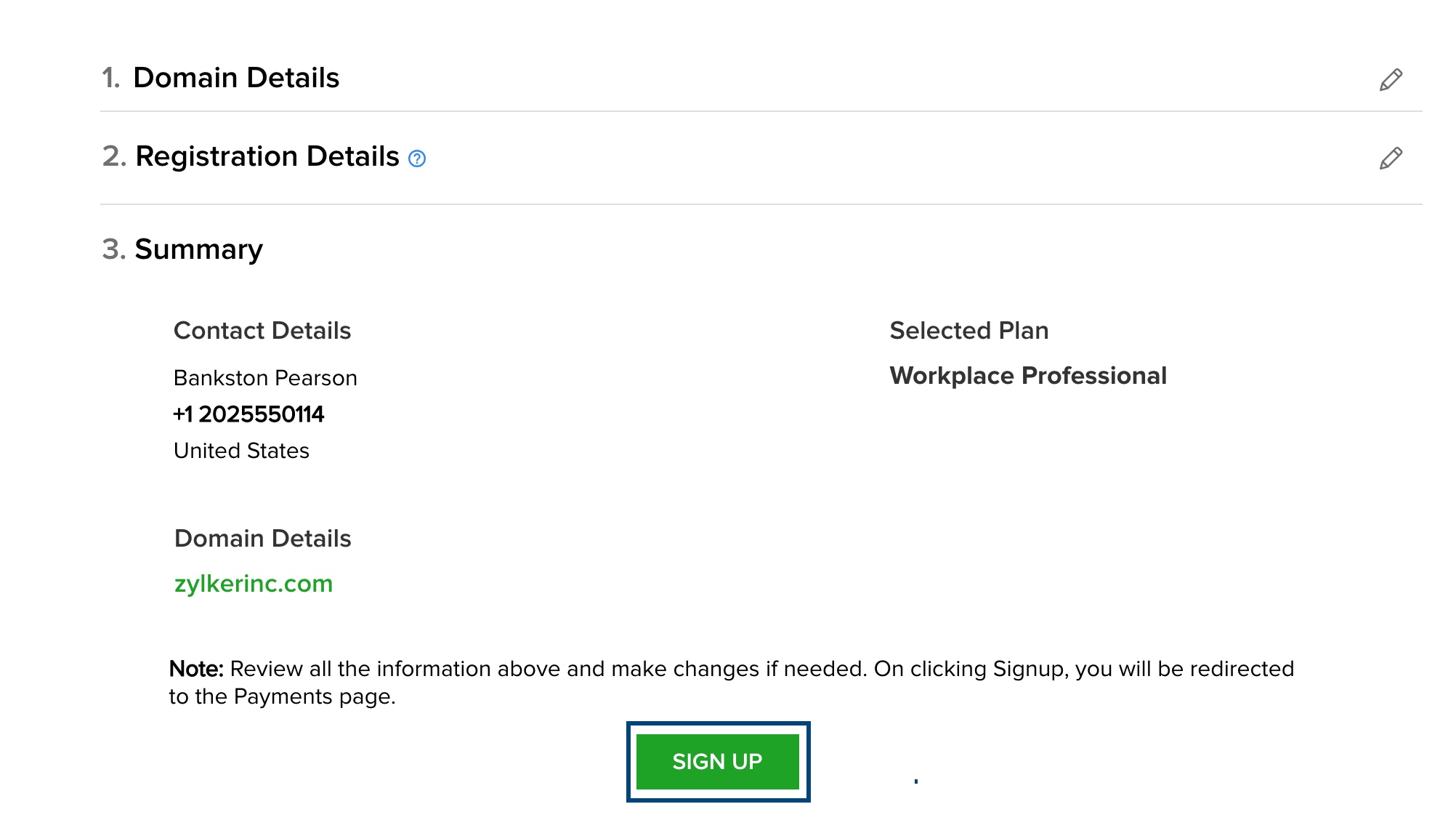This screenshot has height=836, width=1456.
Task: Expand the Domain Details step heading
Action: (236, 78)
